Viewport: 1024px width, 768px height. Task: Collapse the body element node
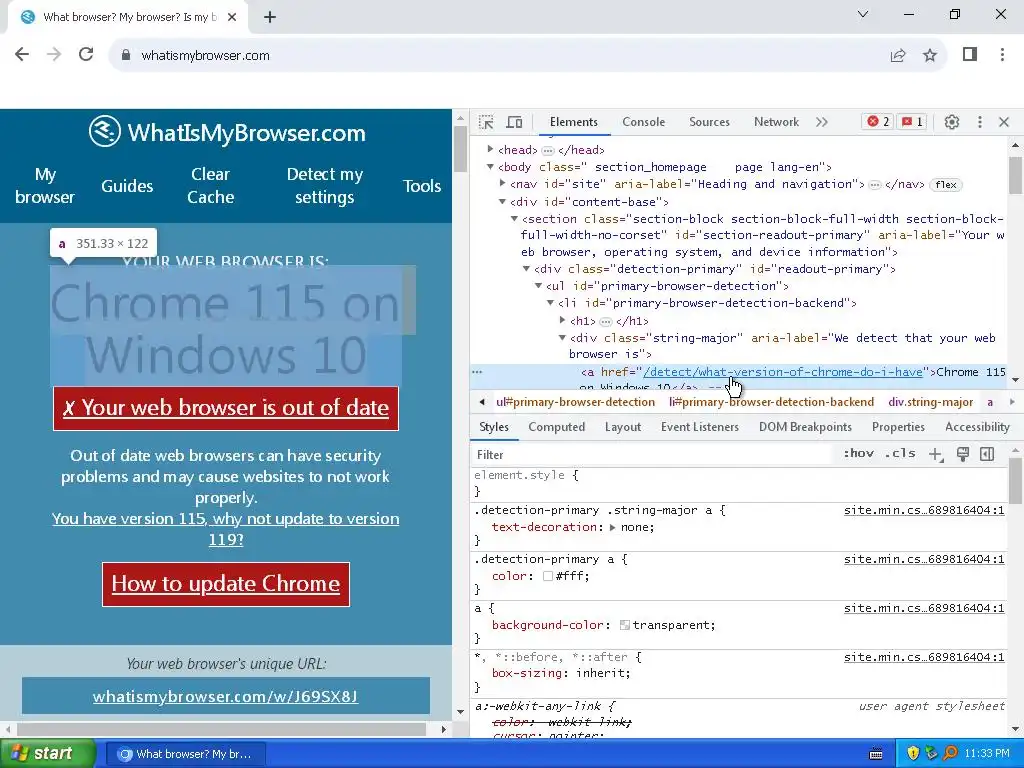(490, 167)
